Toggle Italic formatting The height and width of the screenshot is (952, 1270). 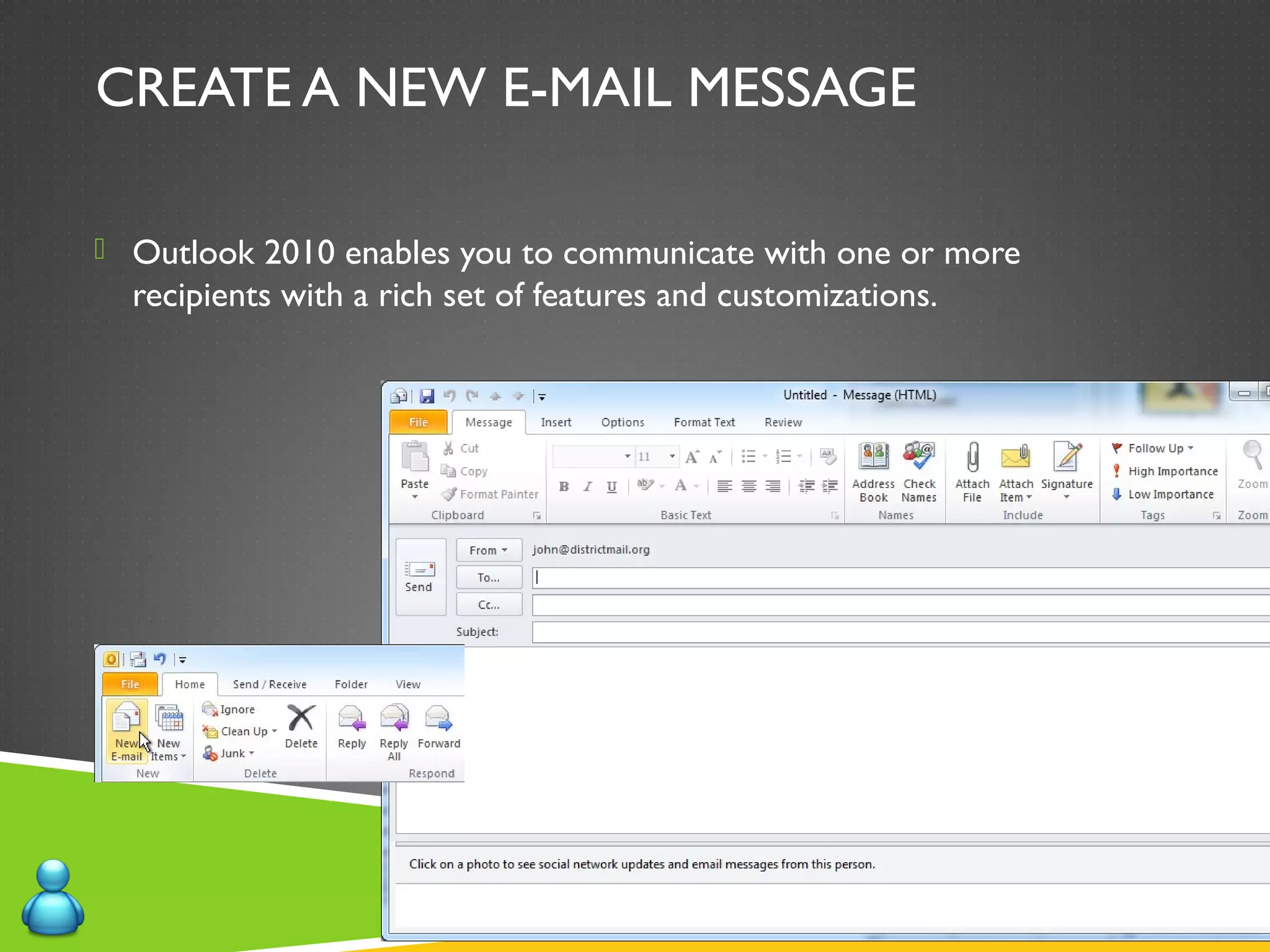pyautogui.click(x=587, y=487)
